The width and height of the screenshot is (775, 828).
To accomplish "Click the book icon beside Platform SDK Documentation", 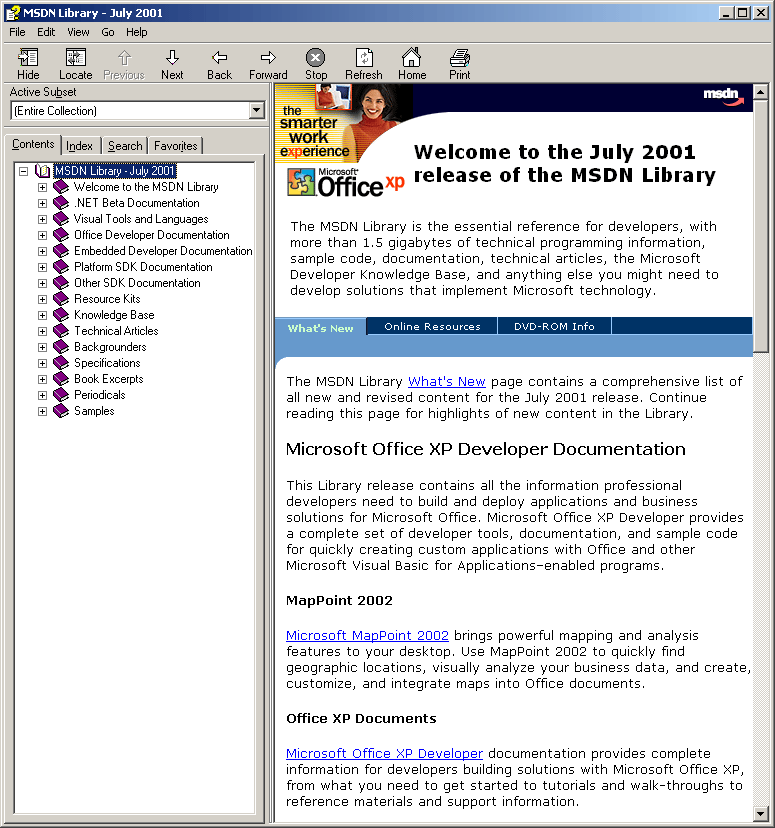I will 61,267.
